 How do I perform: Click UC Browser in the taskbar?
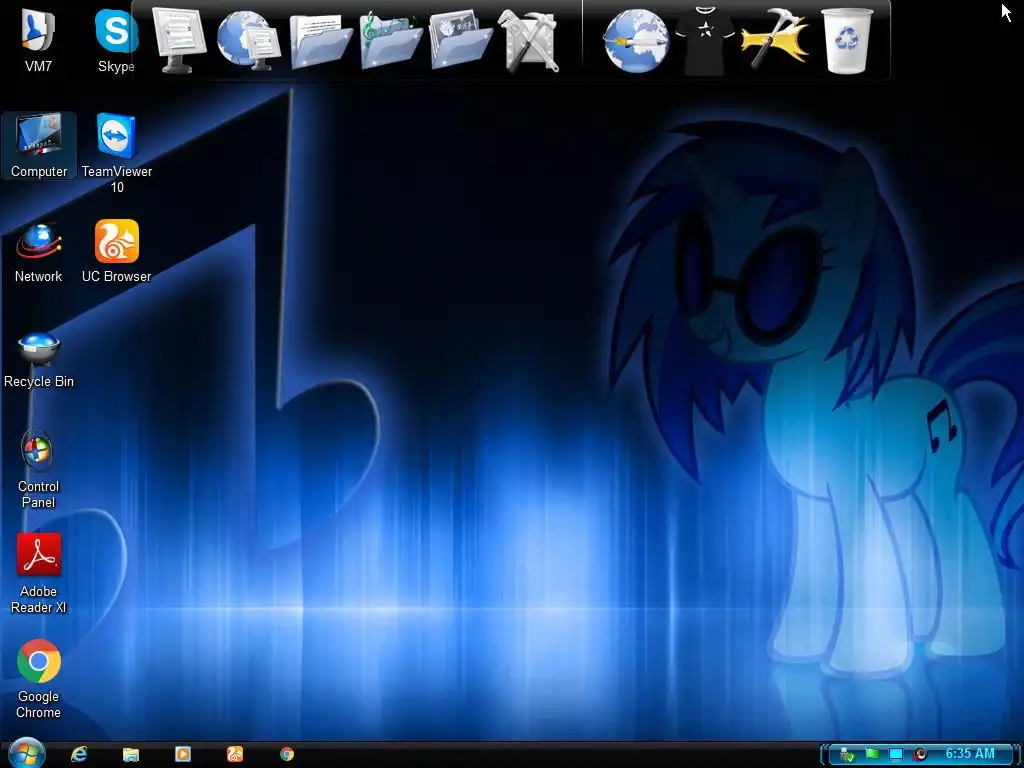pyautogui.click(x=235, y=754)
